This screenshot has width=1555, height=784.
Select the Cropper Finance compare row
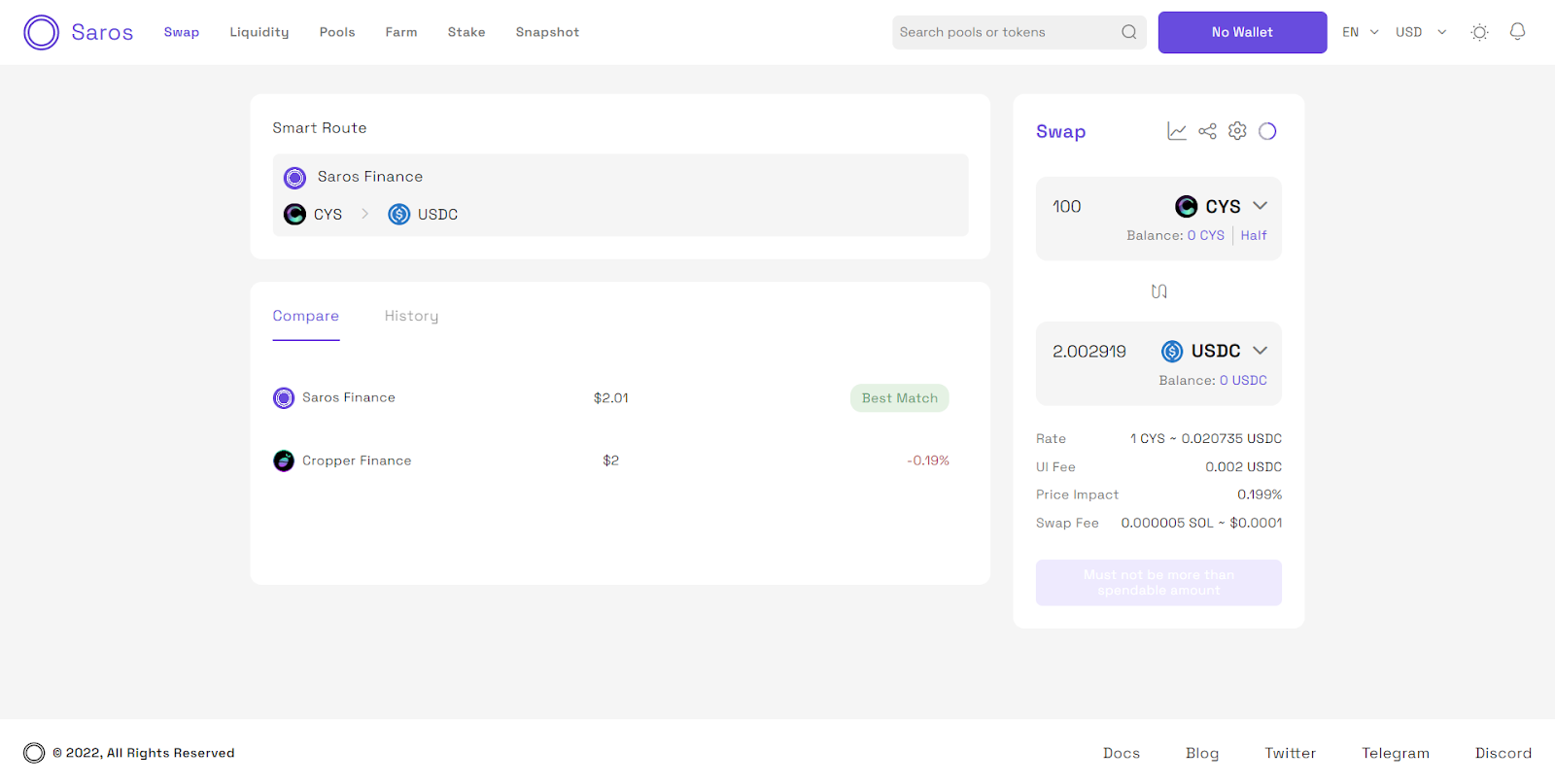[610, 460]
